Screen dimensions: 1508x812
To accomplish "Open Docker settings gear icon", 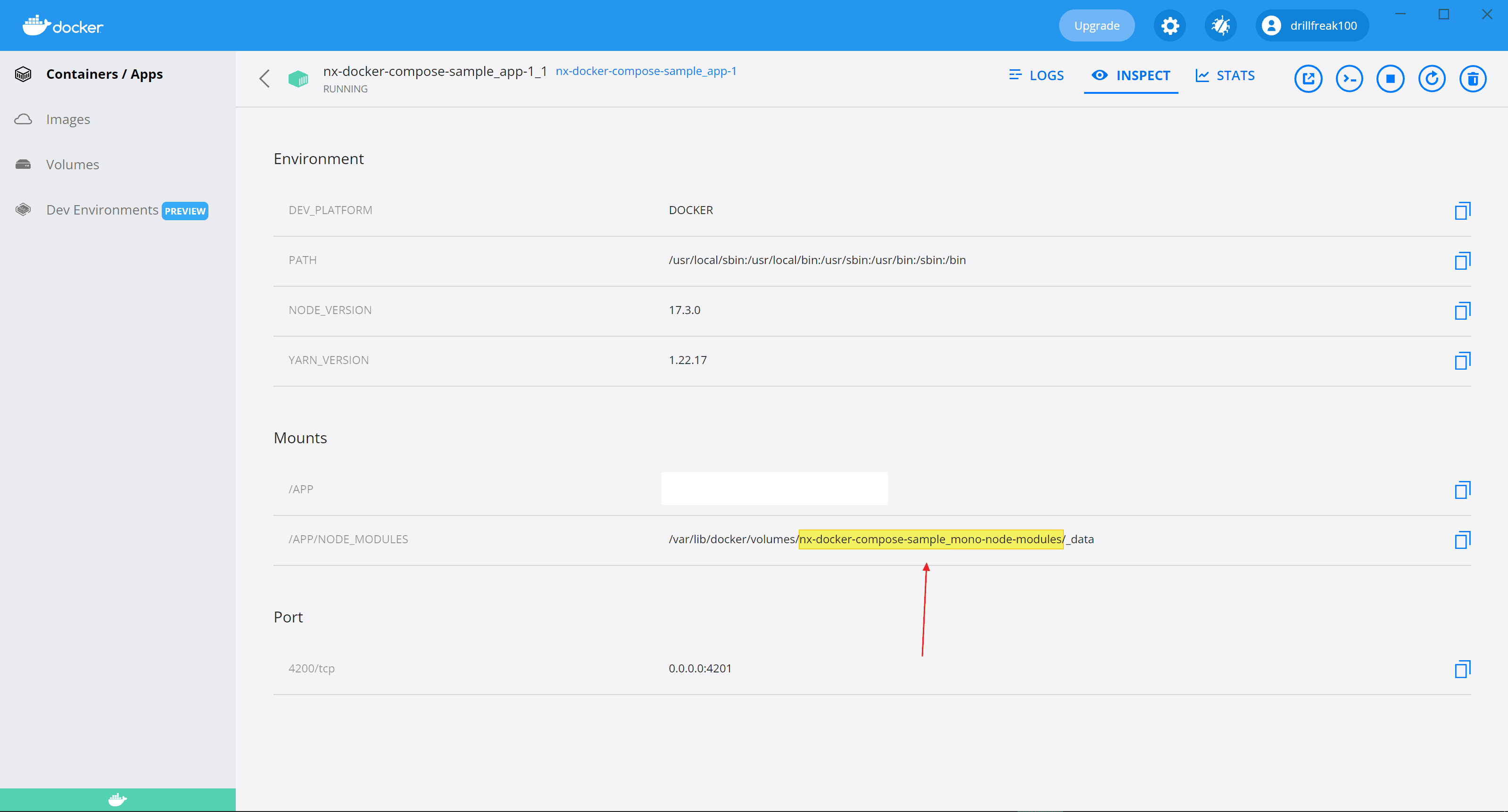I will point(1169,26).
